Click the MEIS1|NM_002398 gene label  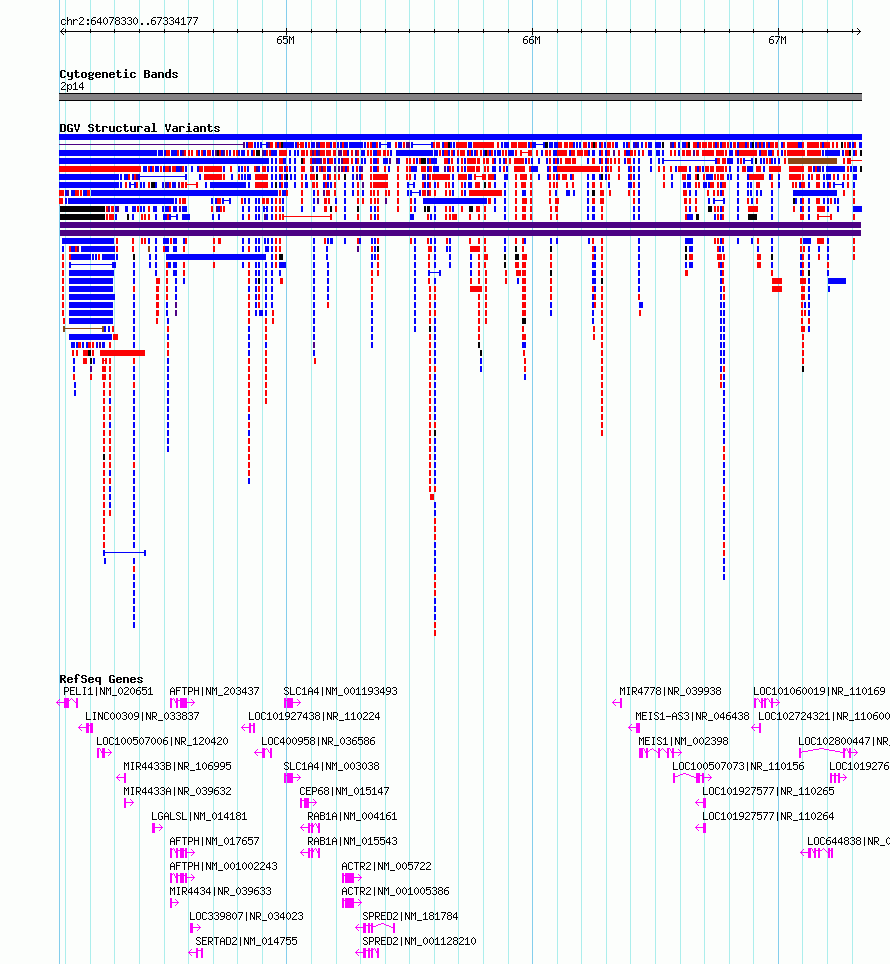tap(683, 741)
